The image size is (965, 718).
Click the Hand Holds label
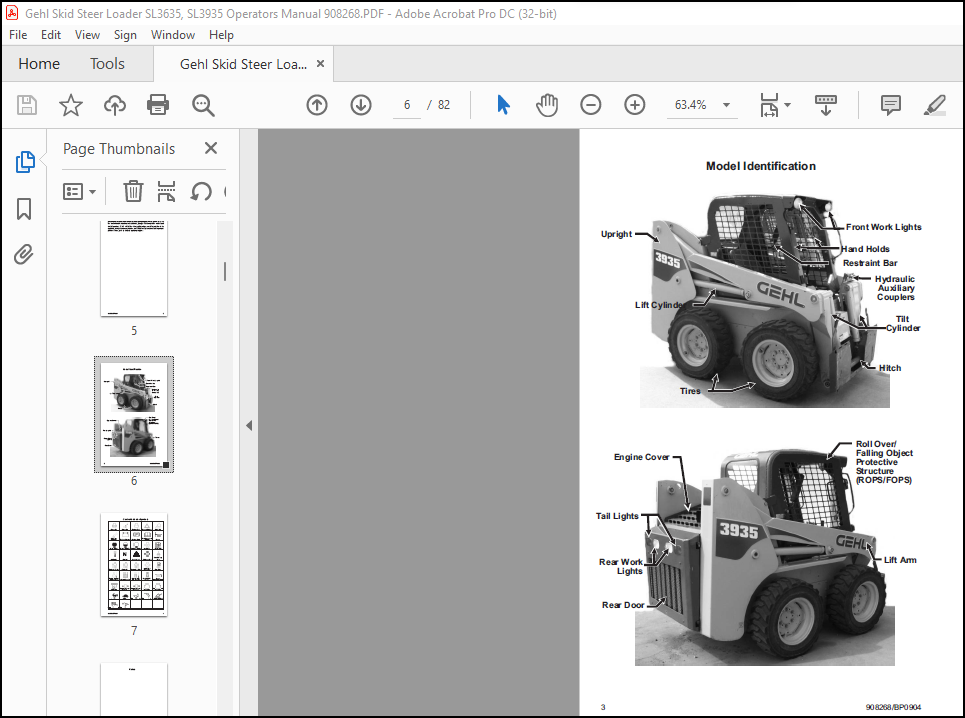[x=865, y=249]
